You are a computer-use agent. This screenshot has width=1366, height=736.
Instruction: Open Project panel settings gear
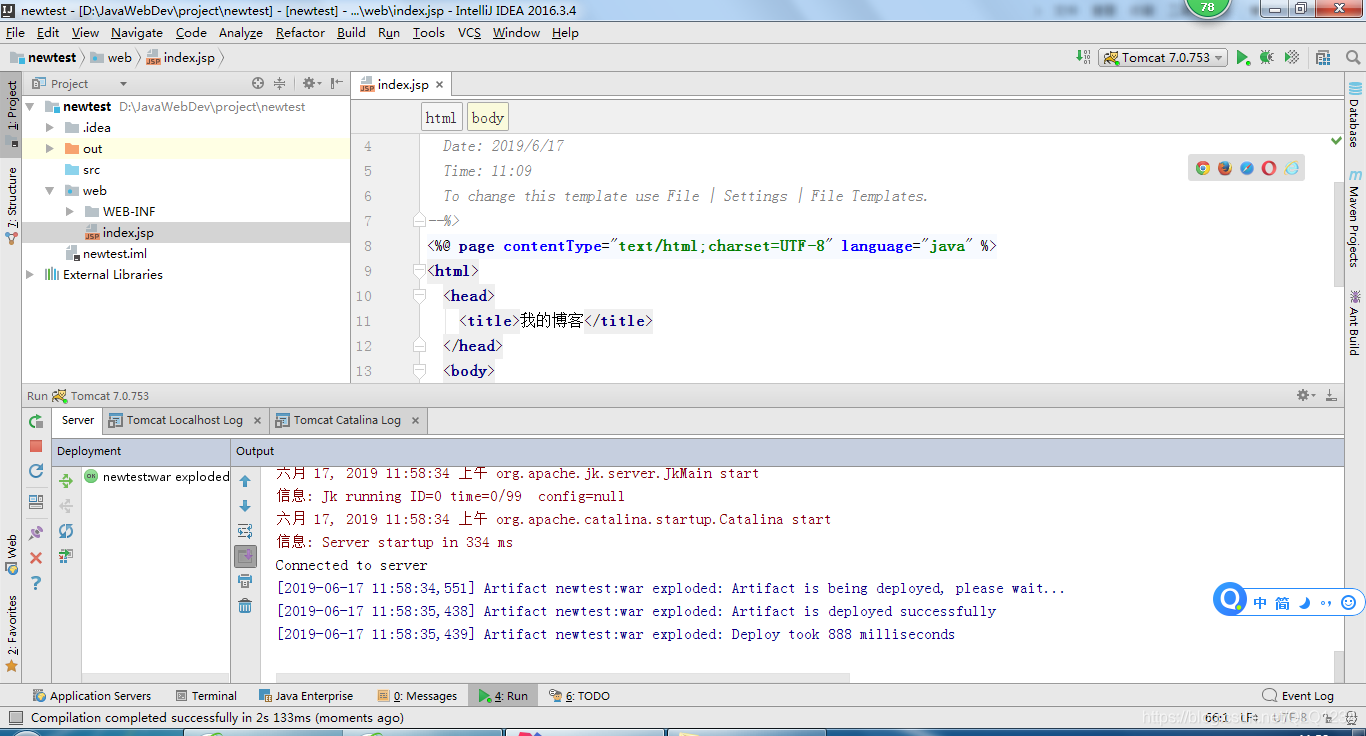pyautogui.click(x=311, y=84)
